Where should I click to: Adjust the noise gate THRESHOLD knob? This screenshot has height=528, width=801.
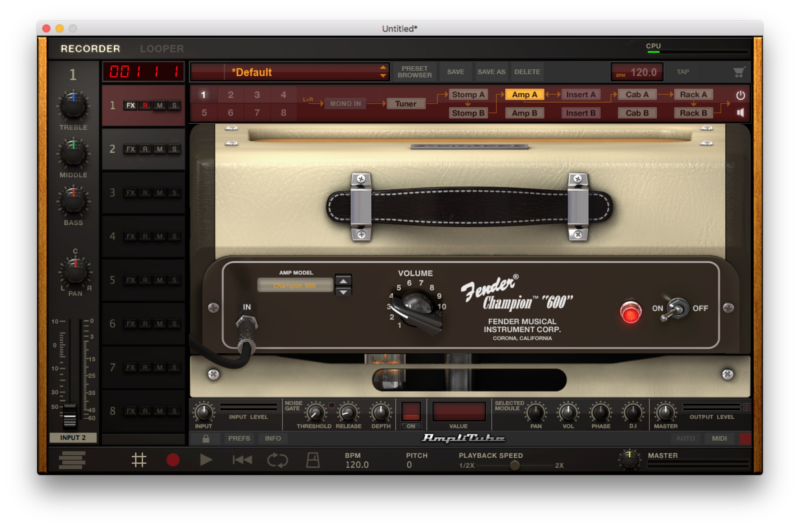coord(315,412)
